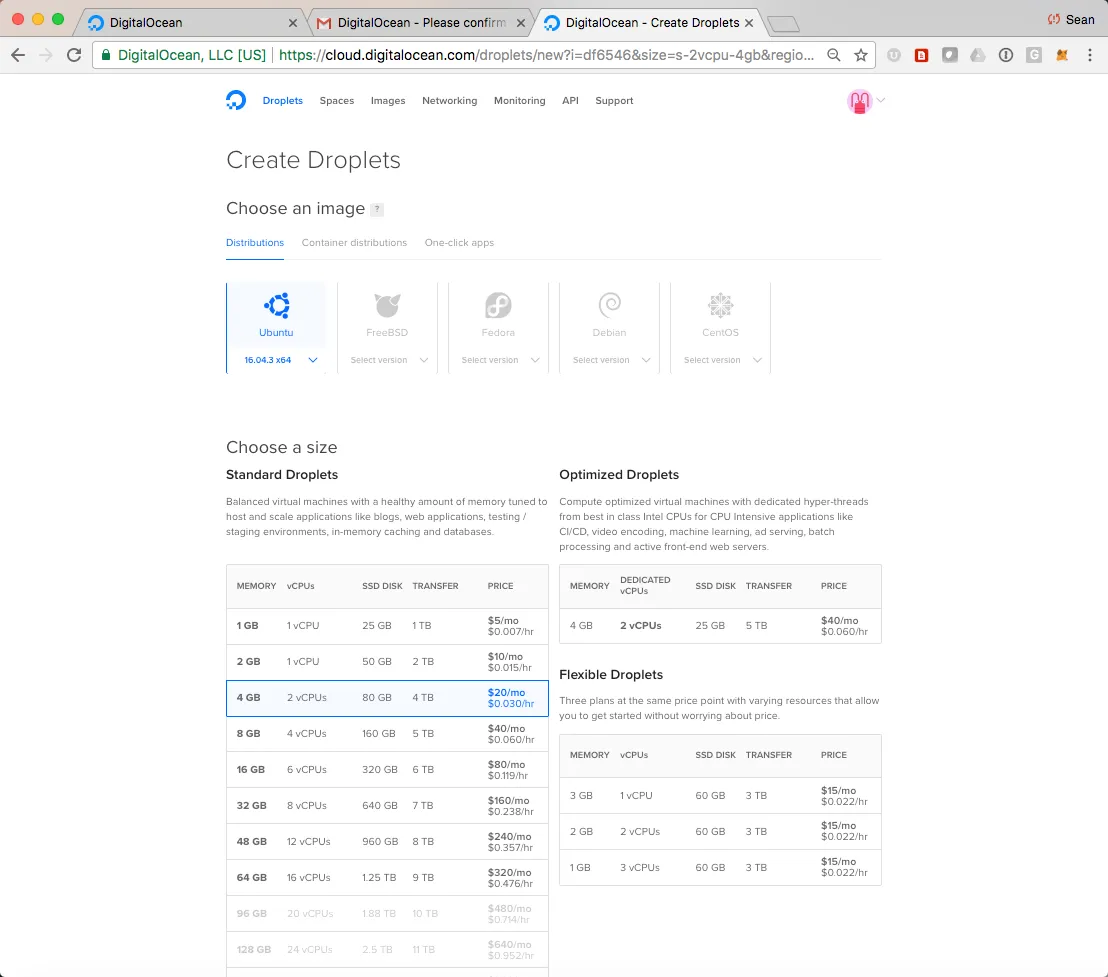Viewport: 1108px width, 977px height.
Task: Expand the chevron beside the user avatar
Action: (x=880, y=100)
